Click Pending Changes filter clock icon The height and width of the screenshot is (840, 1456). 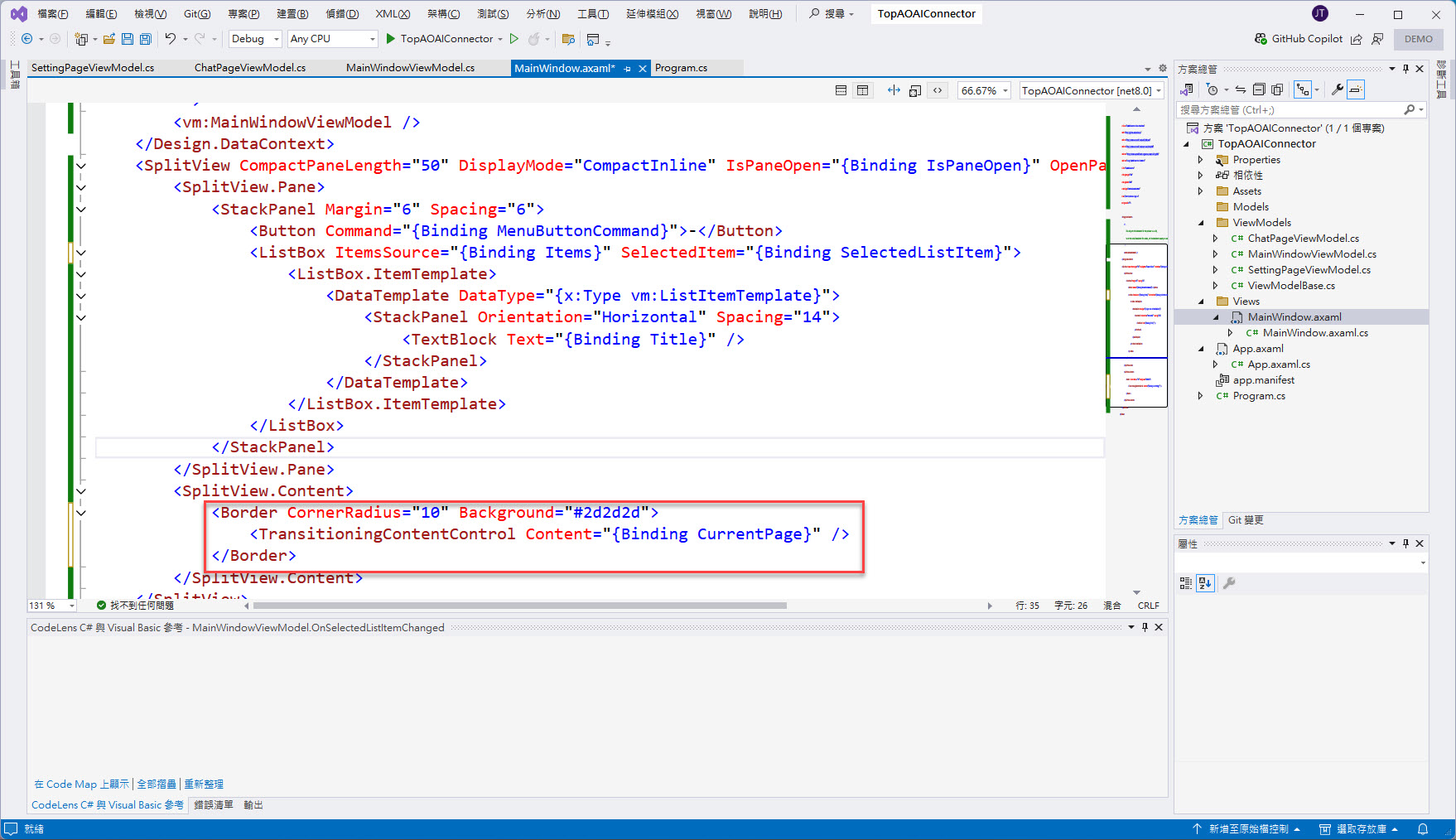click(1213, 89)
